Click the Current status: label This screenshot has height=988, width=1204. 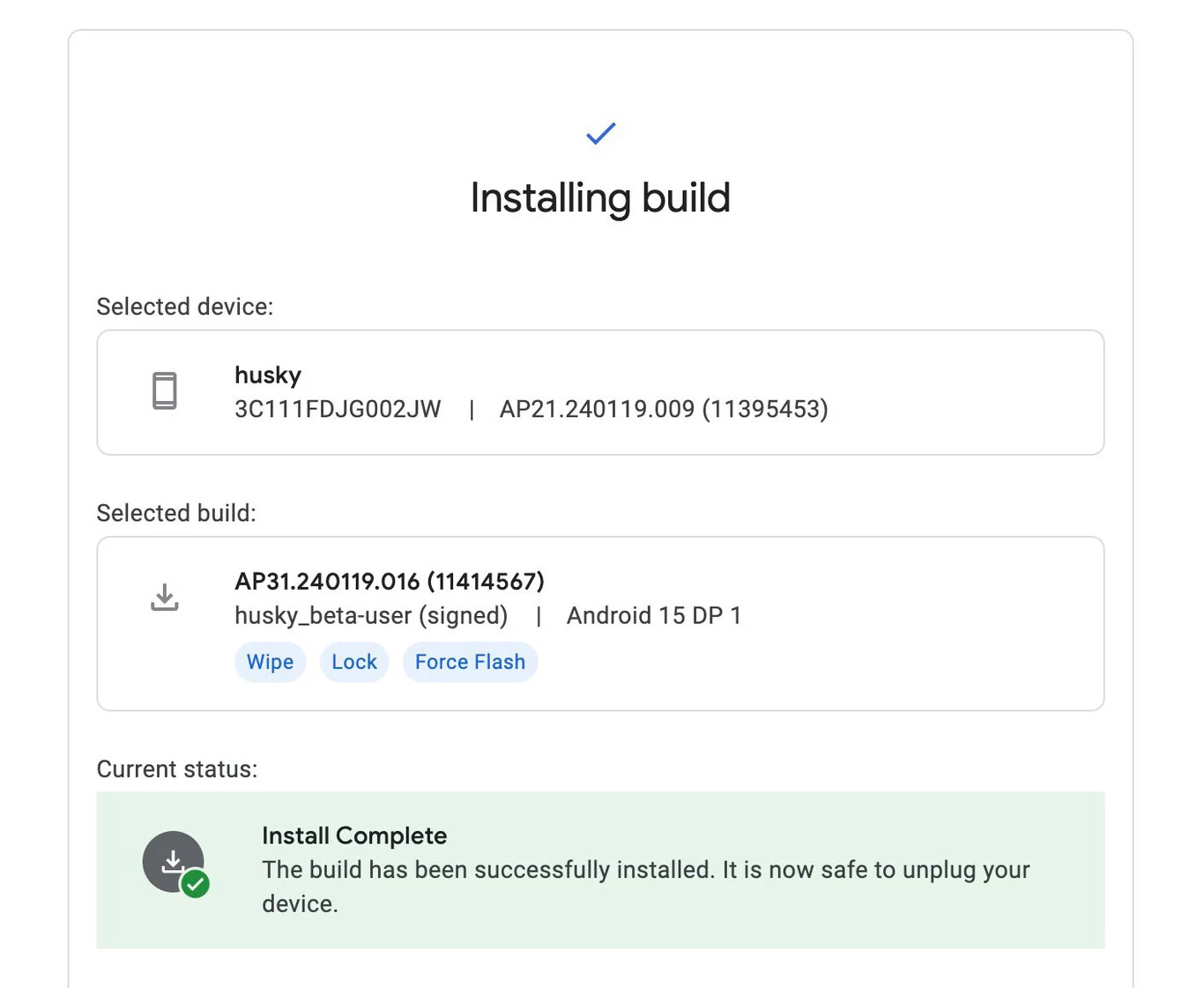177,769
